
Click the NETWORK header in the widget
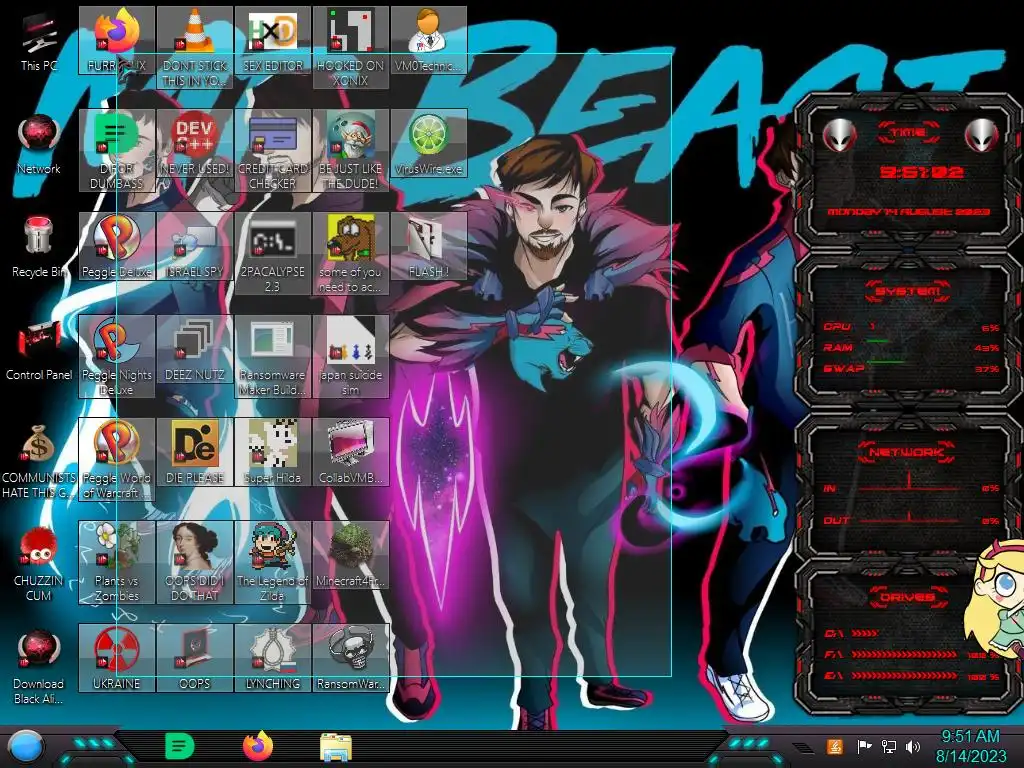[907, 452]
